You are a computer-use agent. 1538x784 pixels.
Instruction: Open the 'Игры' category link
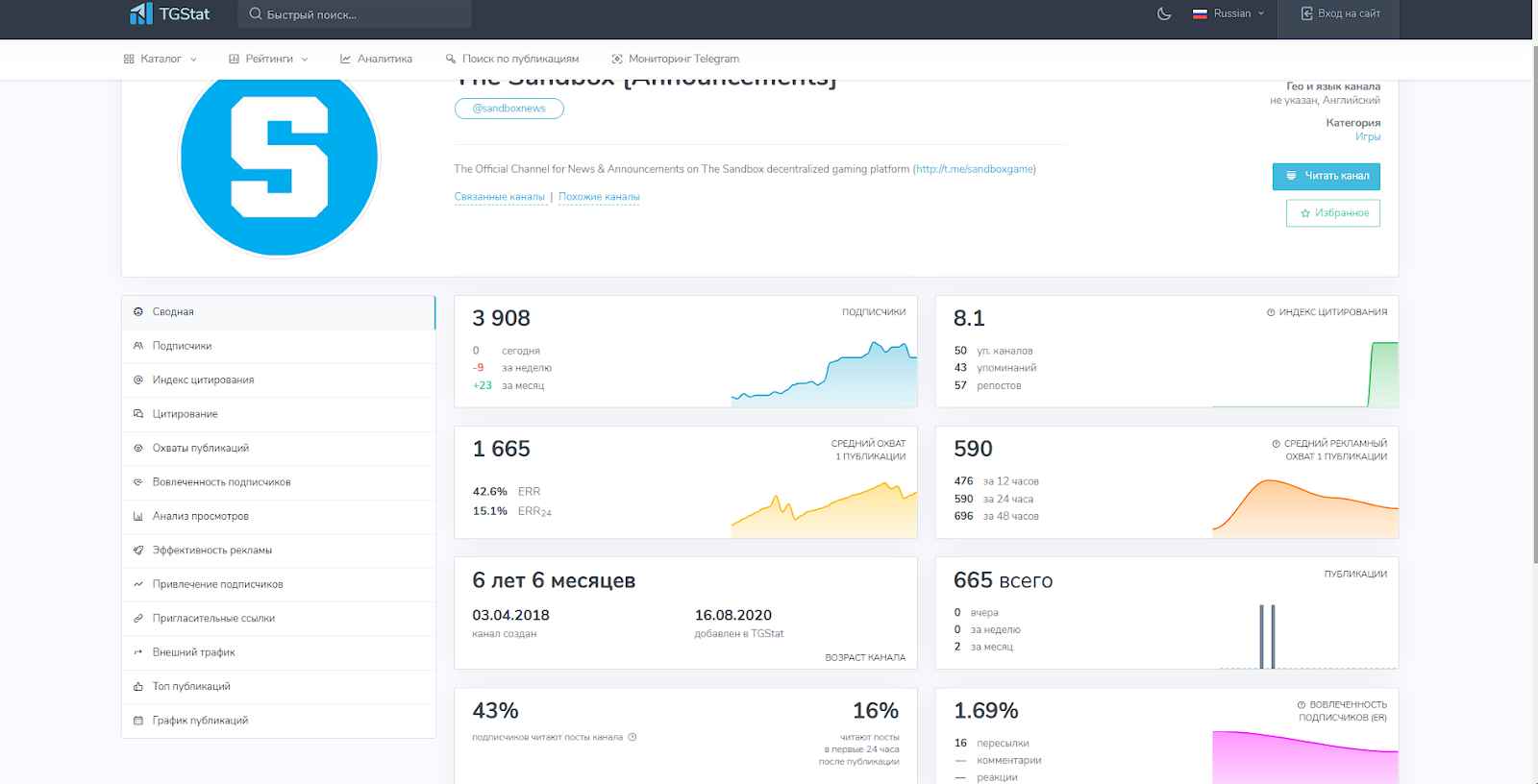coord(1368,136)
